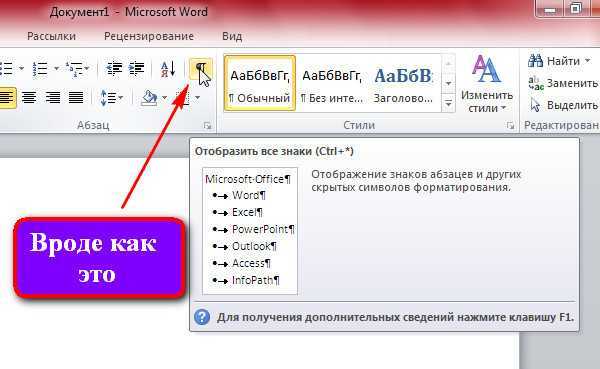Open the Вид tab
This screenshot has width=600, height=369.
pos(232,36)
